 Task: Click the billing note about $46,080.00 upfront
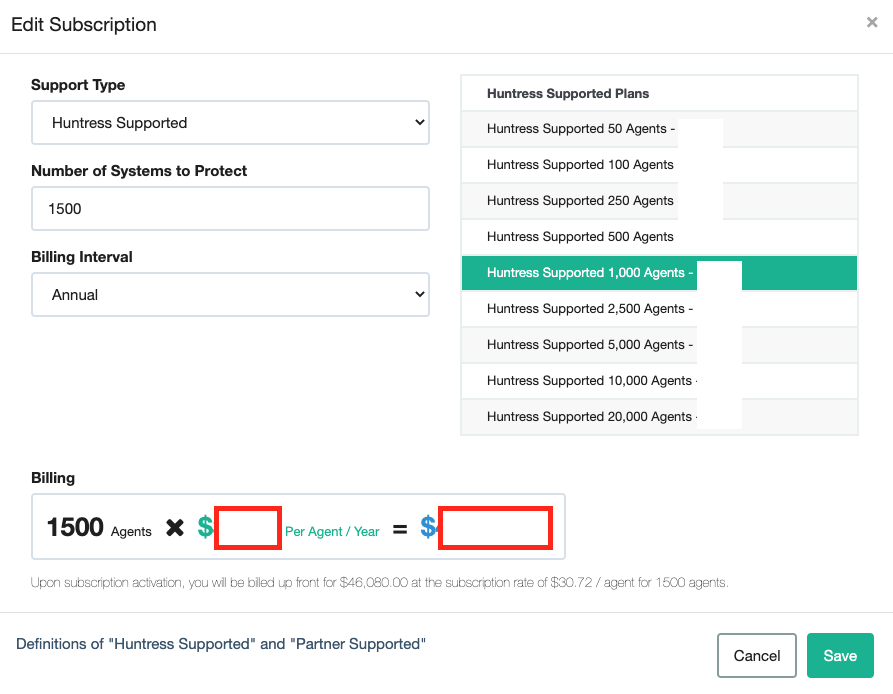pos(379,582)
